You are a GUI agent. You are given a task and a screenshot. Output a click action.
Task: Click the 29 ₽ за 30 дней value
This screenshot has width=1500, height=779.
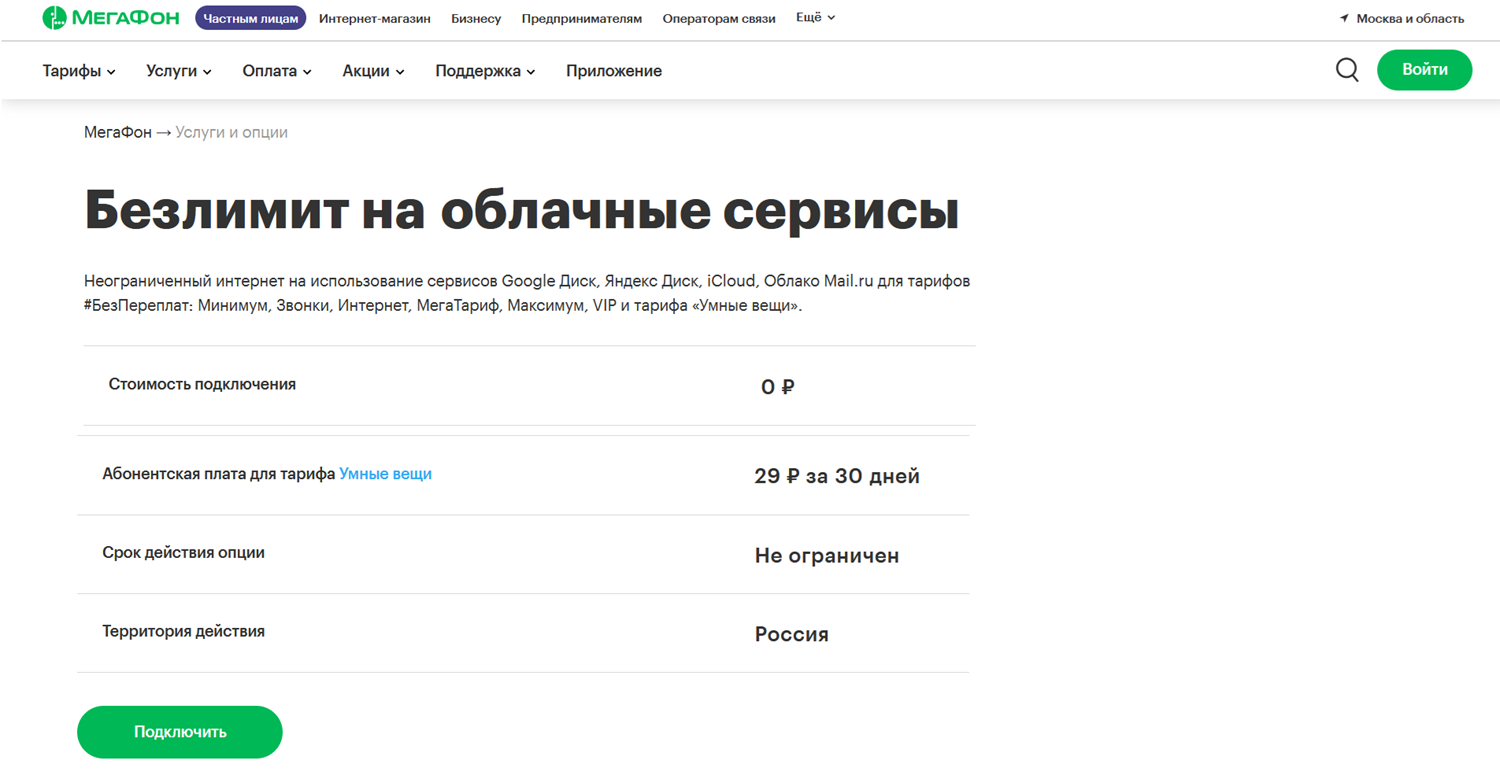coord(837,476)
